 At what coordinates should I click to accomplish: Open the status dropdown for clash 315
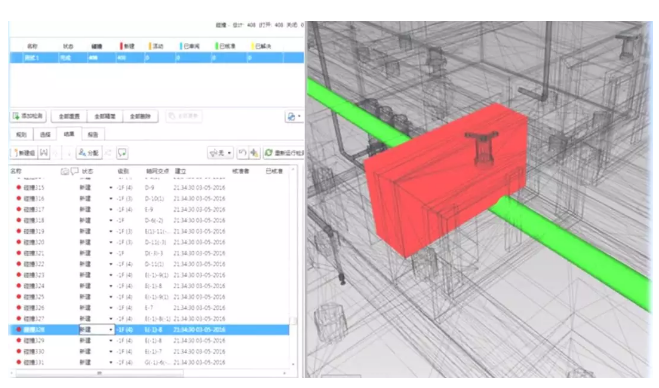click(x=111, y=187)
